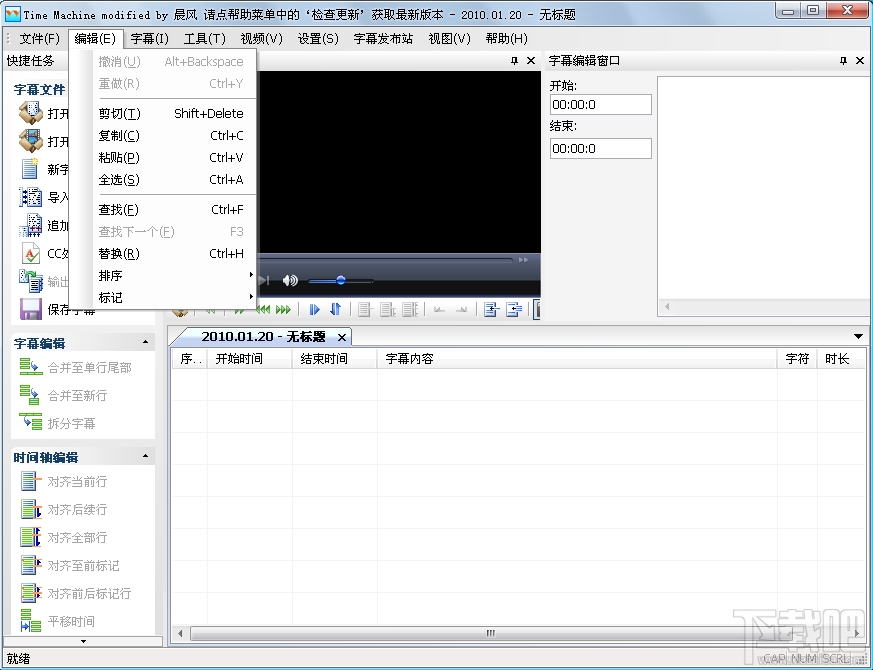Click 合并至单行尾部 merge to line end item
The image size is (873, 670).
pos(76,367)
